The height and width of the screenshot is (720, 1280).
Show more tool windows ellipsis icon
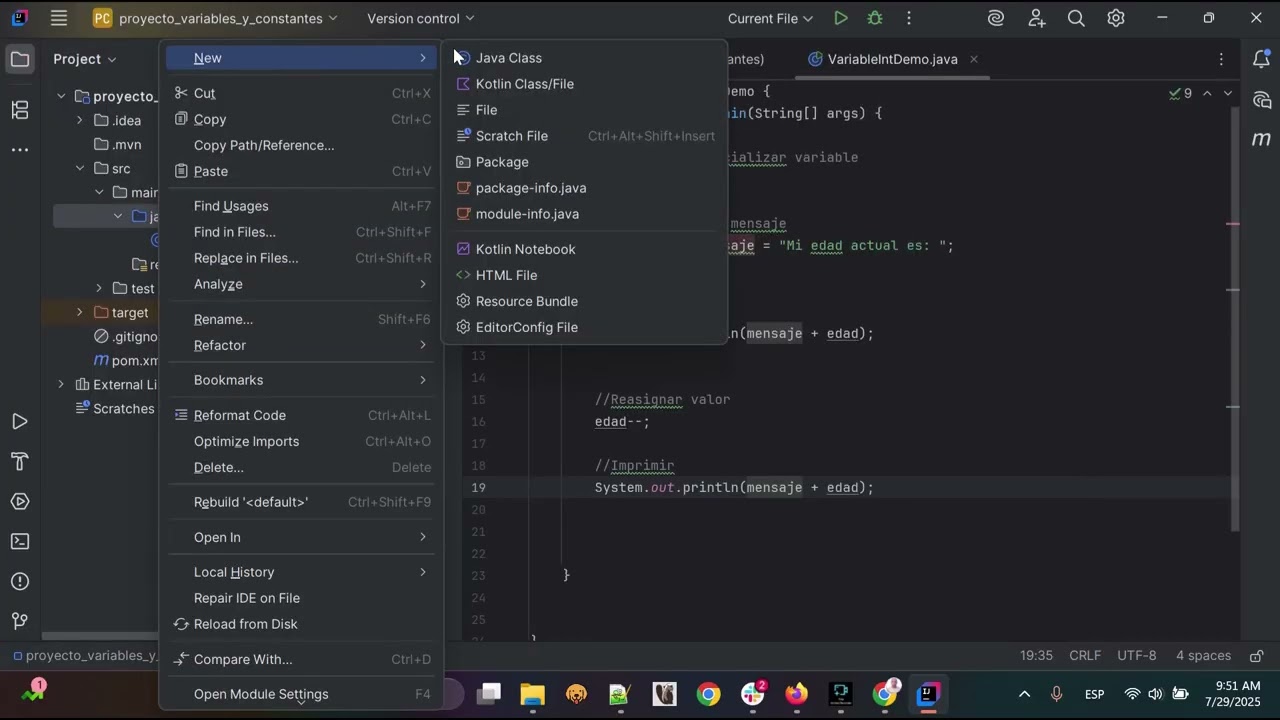coord(20,149)
